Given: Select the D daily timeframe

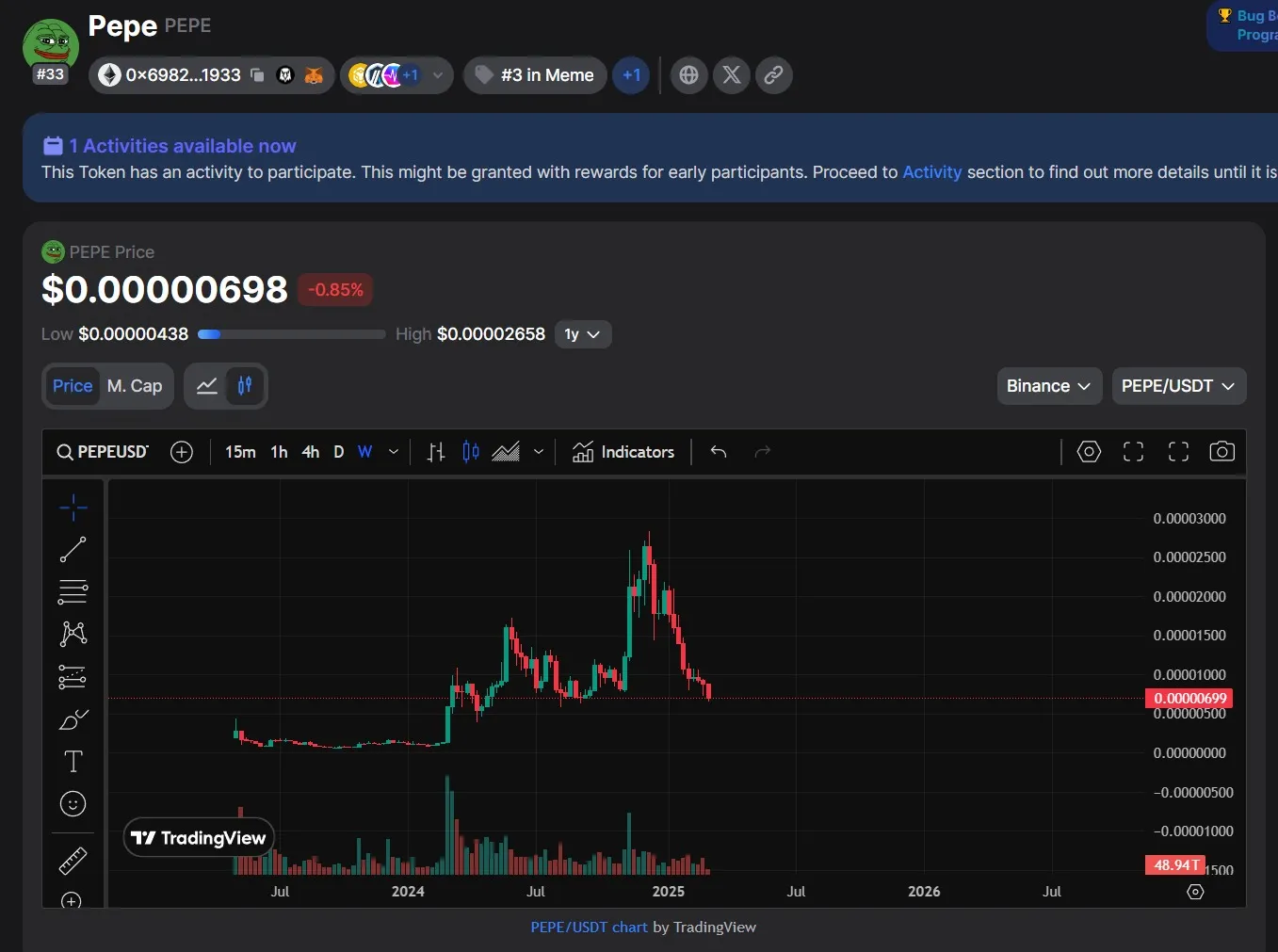Looking at the screenshot, I should pyautogui.click(x=339, y=452).
